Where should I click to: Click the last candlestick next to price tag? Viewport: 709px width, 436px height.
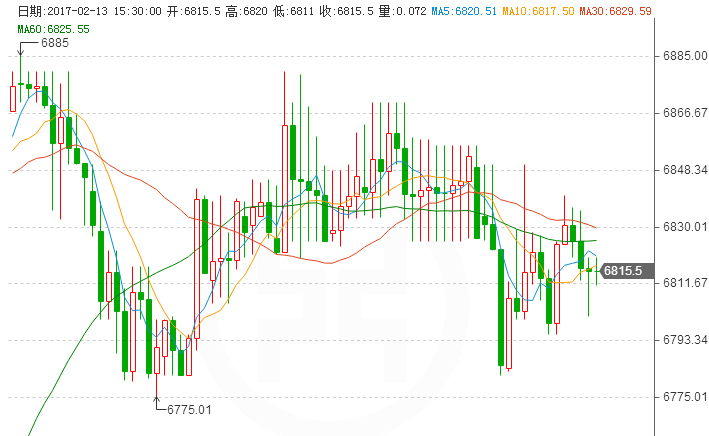pyautogui.click(x=596, y=271)
